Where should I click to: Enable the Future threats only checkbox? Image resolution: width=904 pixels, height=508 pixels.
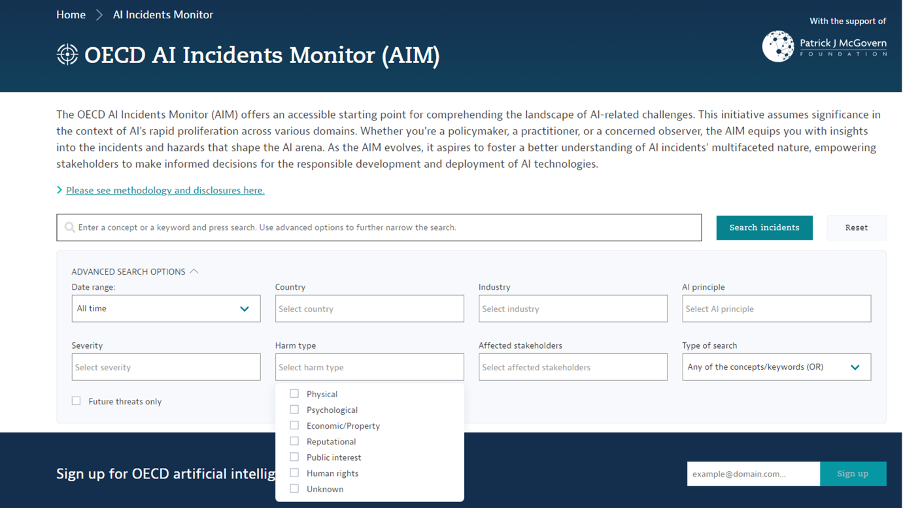(x=76, y=401)
